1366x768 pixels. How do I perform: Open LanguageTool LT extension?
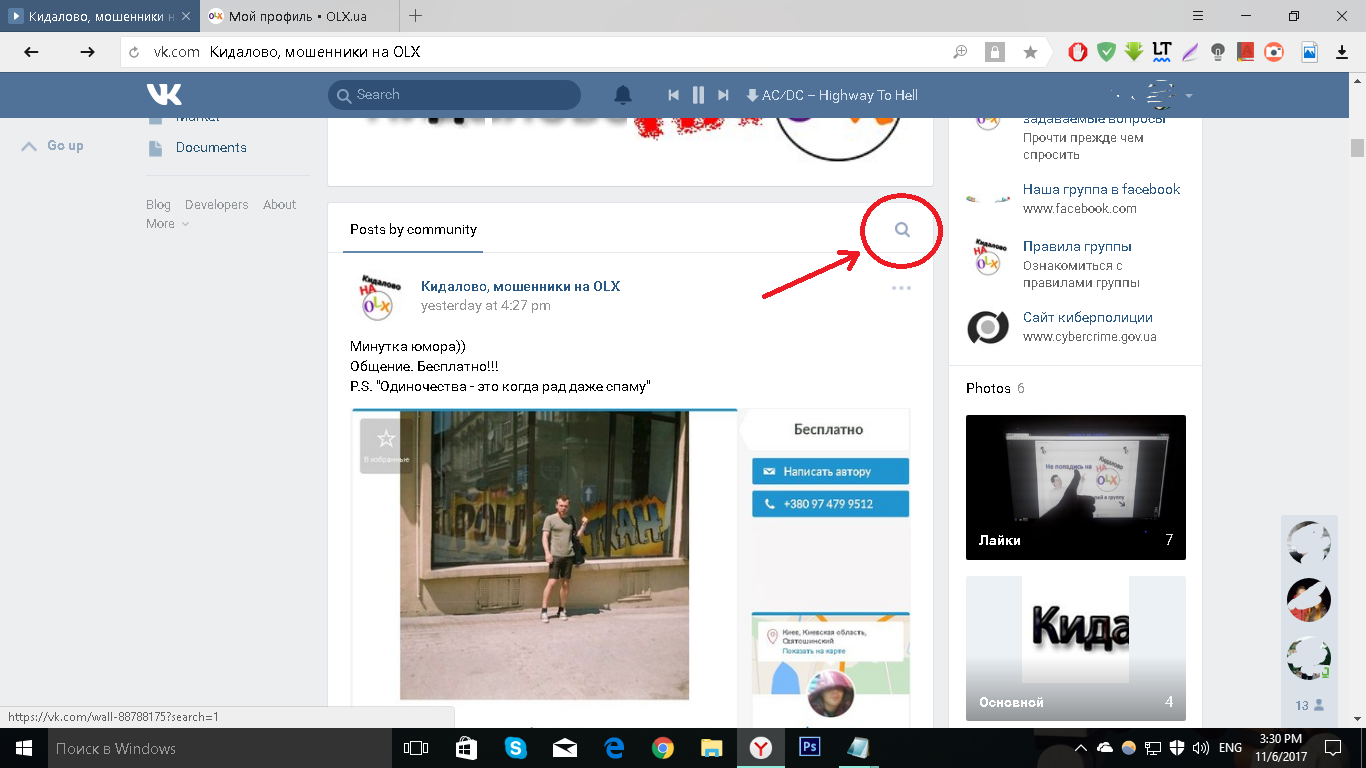tap(1162, 51)
